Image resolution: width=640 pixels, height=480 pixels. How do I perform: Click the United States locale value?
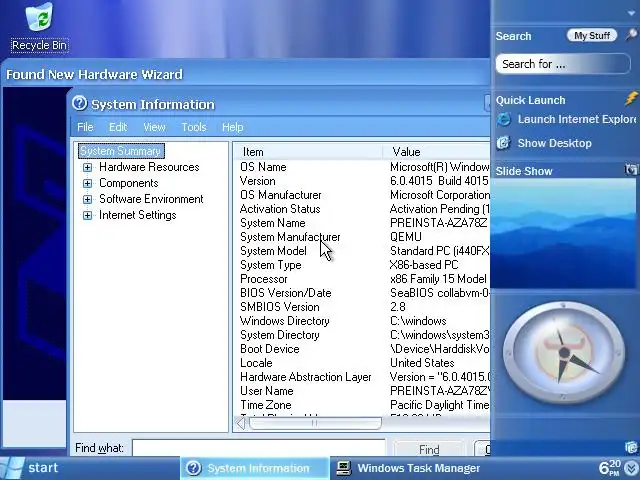[422, 363]
